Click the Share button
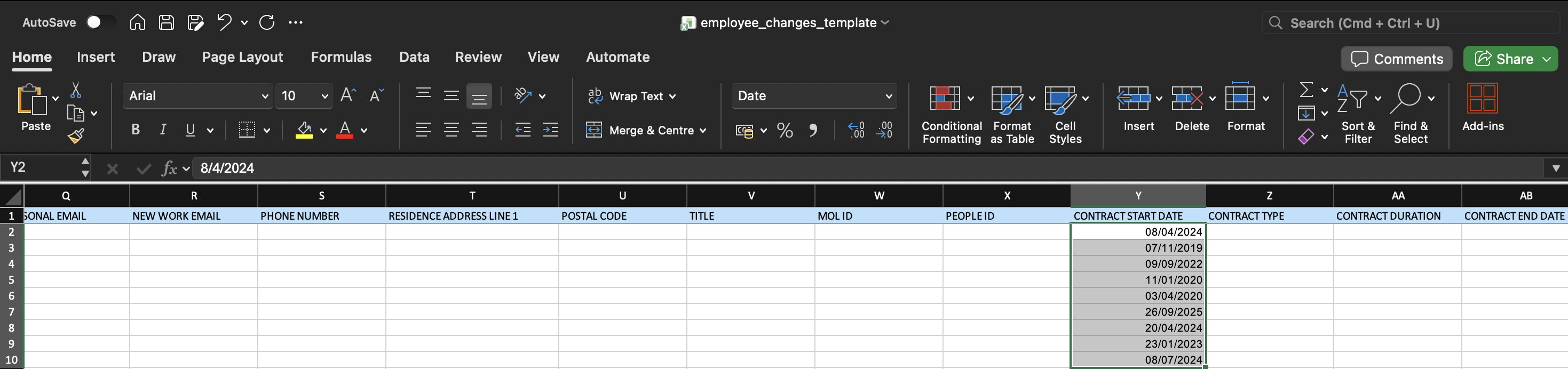 [1503, 59]
